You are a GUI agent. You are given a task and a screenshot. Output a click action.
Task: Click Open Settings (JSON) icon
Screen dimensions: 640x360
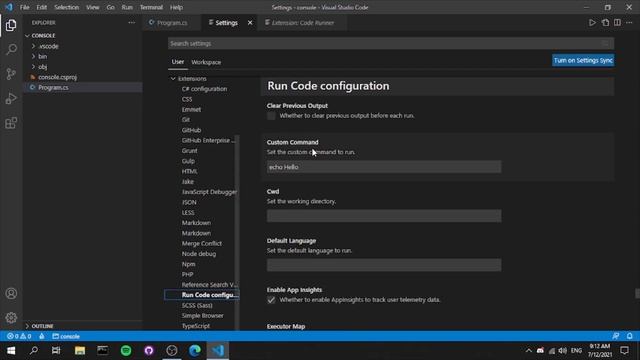click(605, 23)
